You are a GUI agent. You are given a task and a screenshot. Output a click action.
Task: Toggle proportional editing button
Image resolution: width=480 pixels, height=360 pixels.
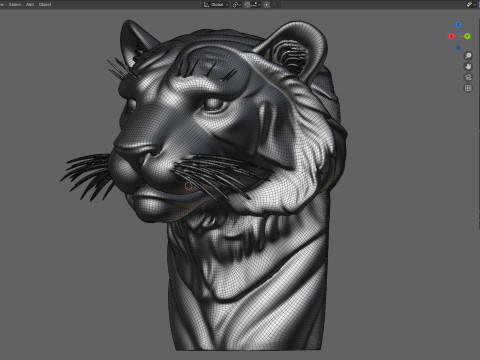267,5
